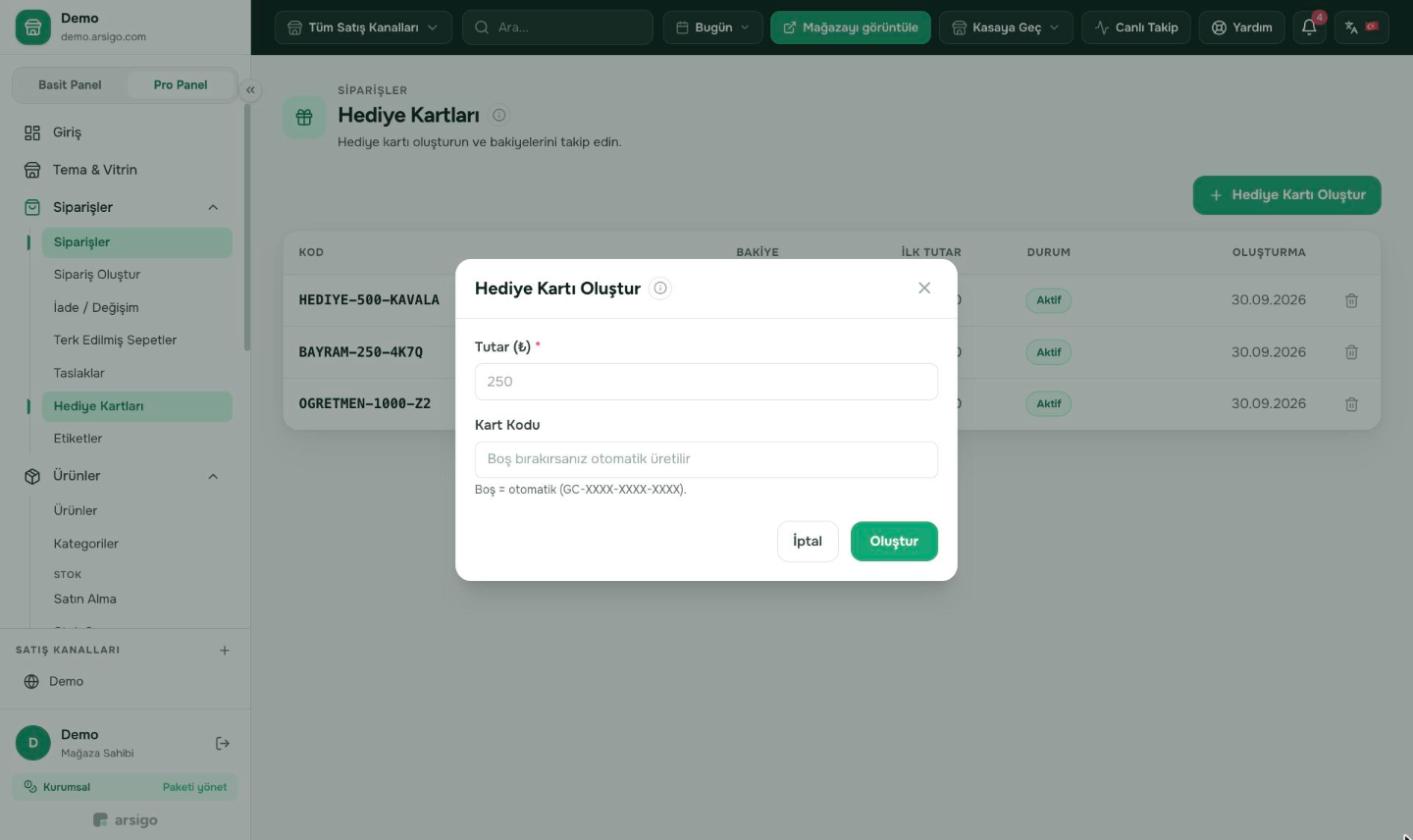The image size is (1413, 840).
Task: Open the notifications bell
Action: click(x=1309, y=27)
